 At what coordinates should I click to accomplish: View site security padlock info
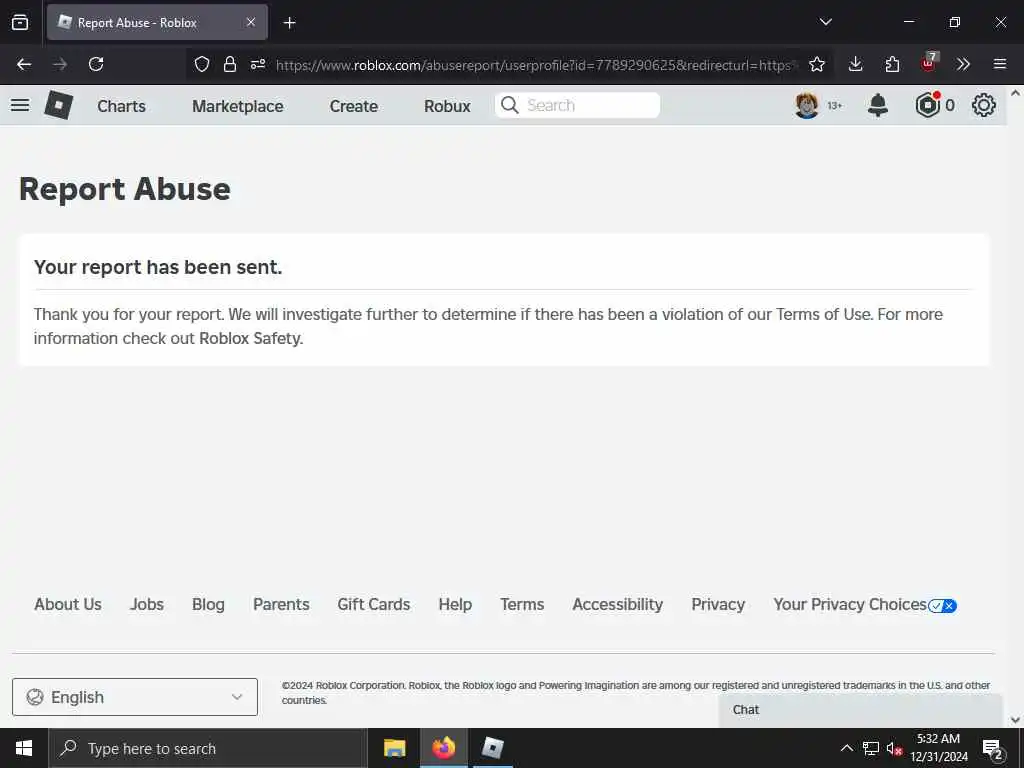230,64
